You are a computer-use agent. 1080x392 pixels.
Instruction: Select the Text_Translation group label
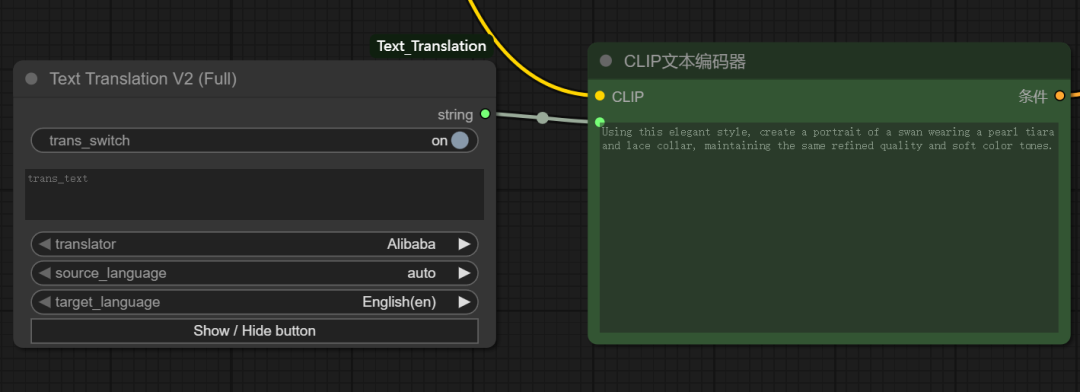[x=431, y=46]
